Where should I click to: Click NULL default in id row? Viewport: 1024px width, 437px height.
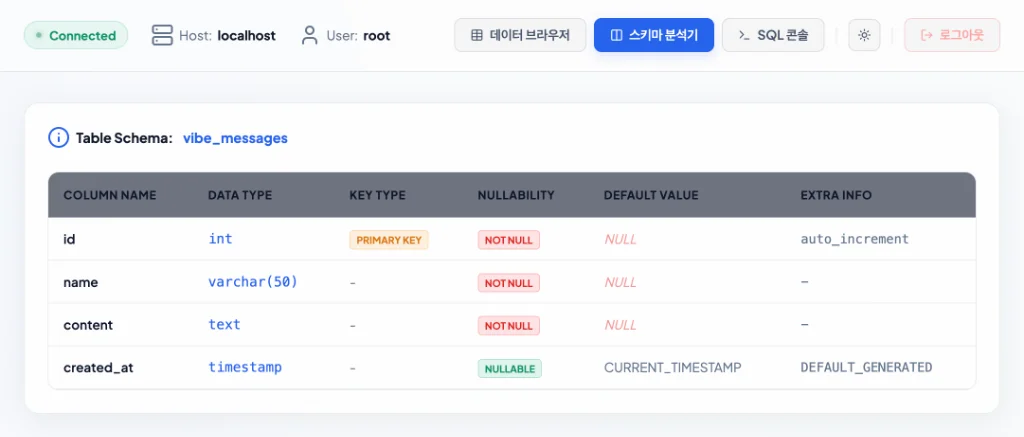620,240
